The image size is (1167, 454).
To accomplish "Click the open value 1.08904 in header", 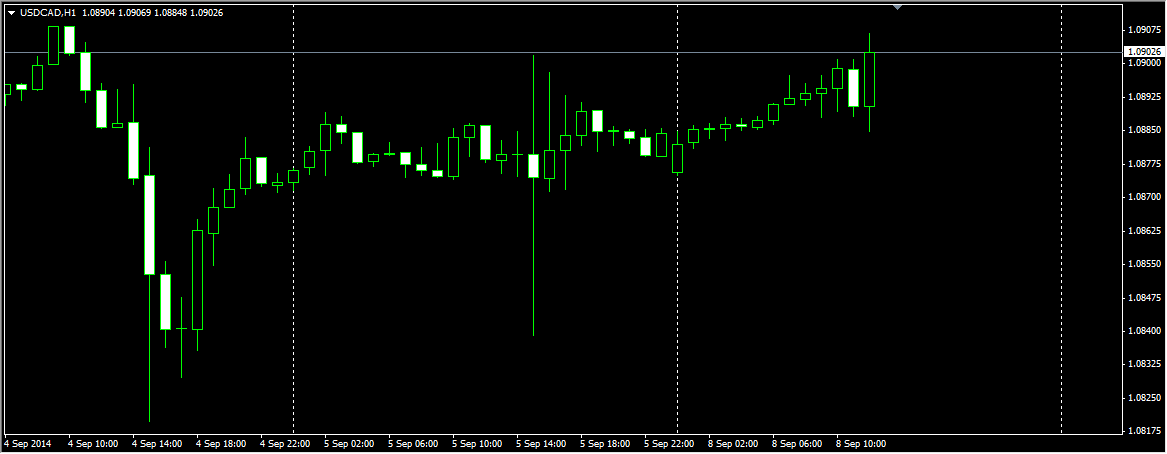I will tap(99, 13).
